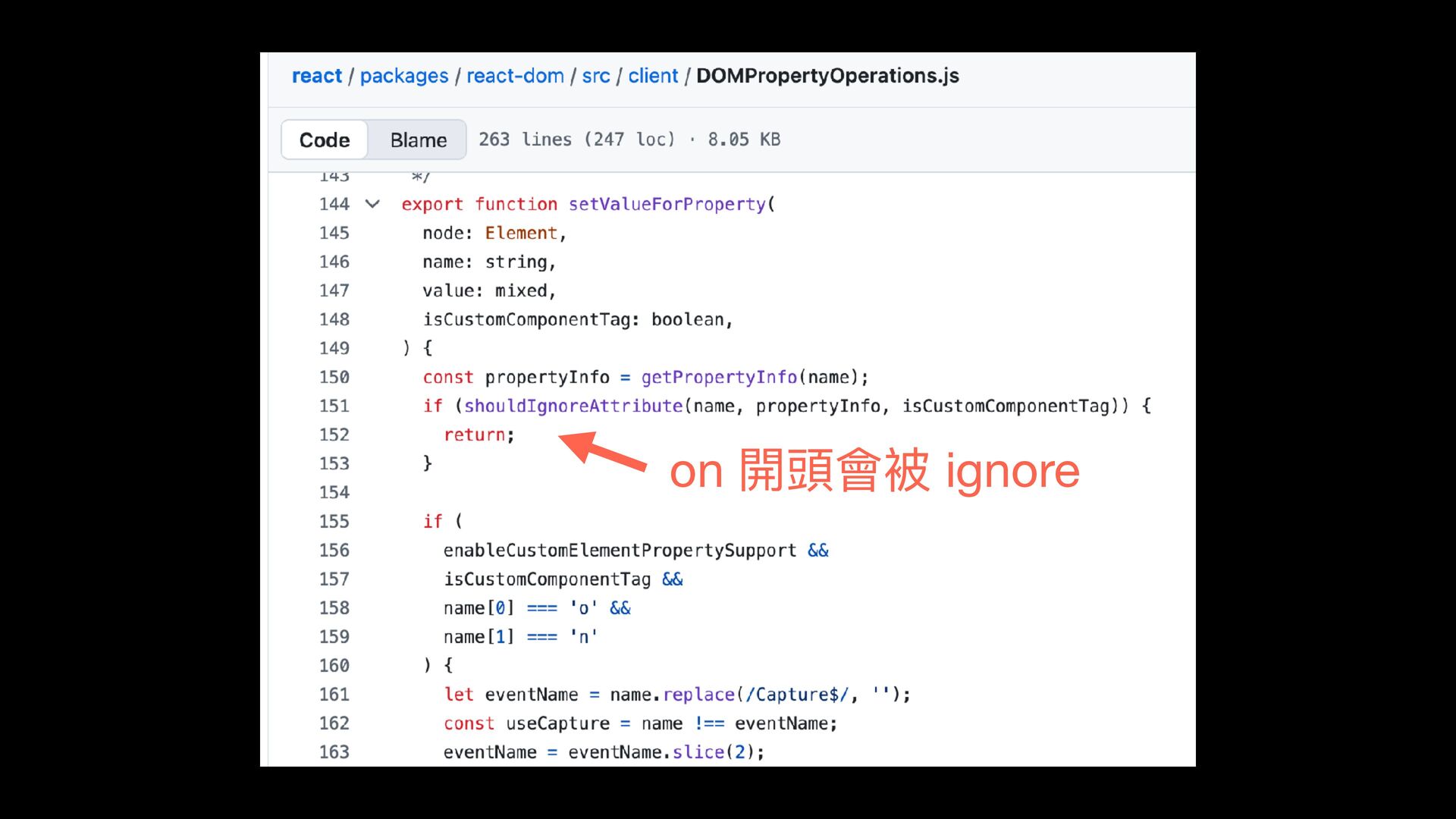Viewport: 1456px width, 819px height.
Task: Click line number 158
Action: [x=334, y=608]
